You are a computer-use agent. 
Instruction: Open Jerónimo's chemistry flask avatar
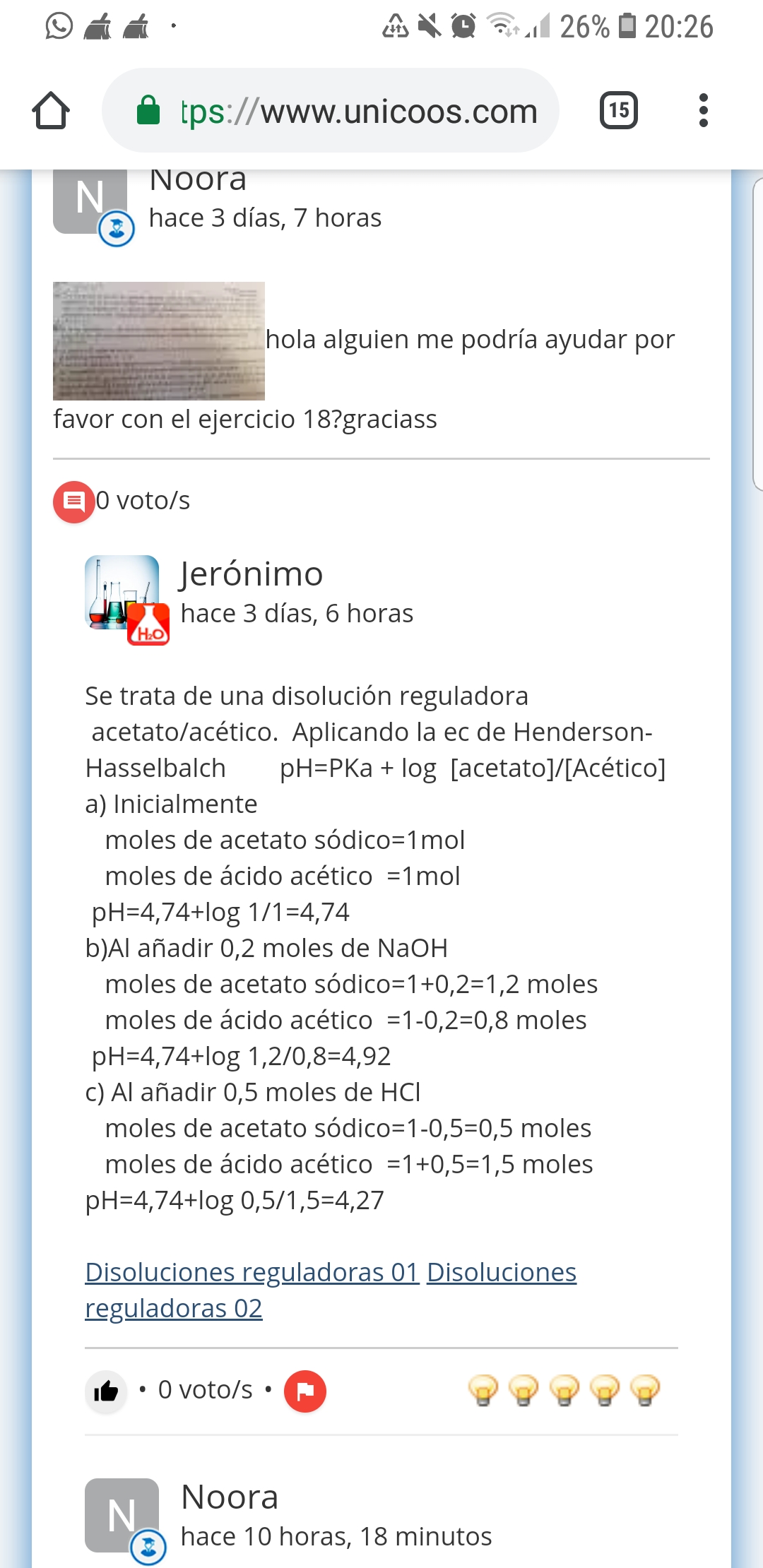pos(122,593)
